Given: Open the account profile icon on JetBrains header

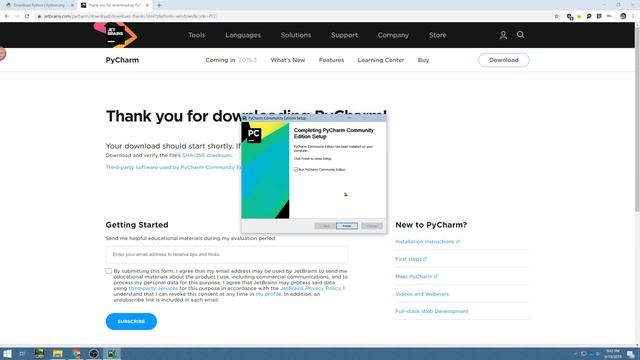Looking at the screenshot, I should coord(503,35).
